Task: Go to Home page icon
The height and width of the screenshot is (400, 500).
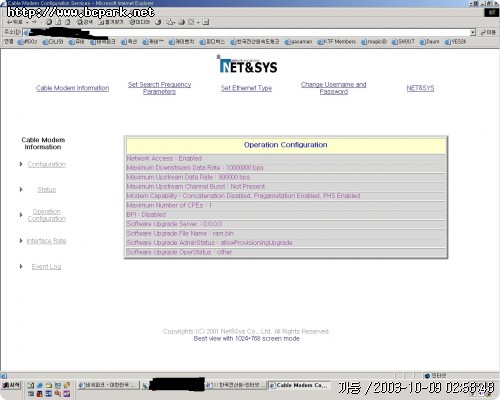Action: click(x=68, y=22)
